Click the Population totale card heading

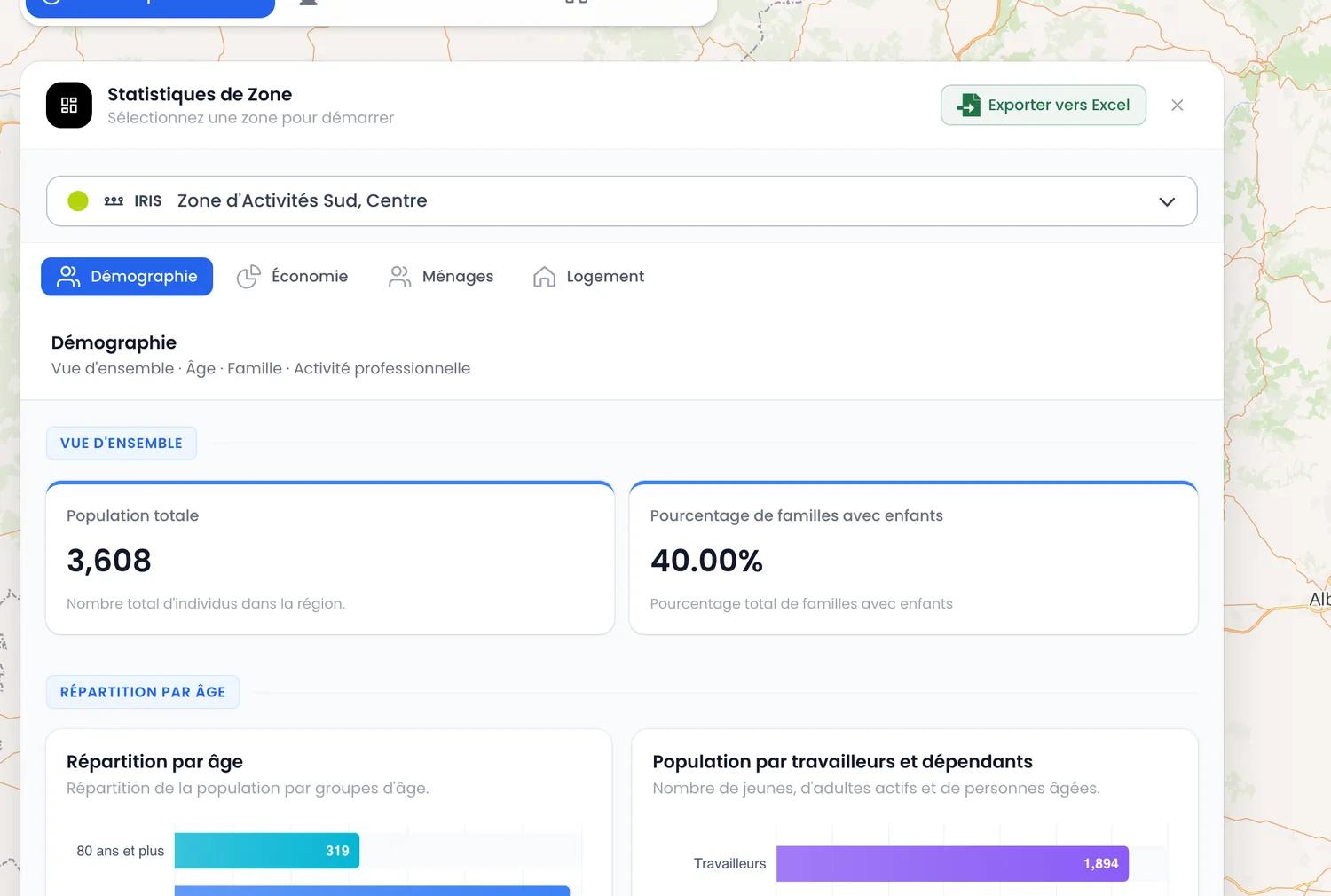(x=132, y=516)
